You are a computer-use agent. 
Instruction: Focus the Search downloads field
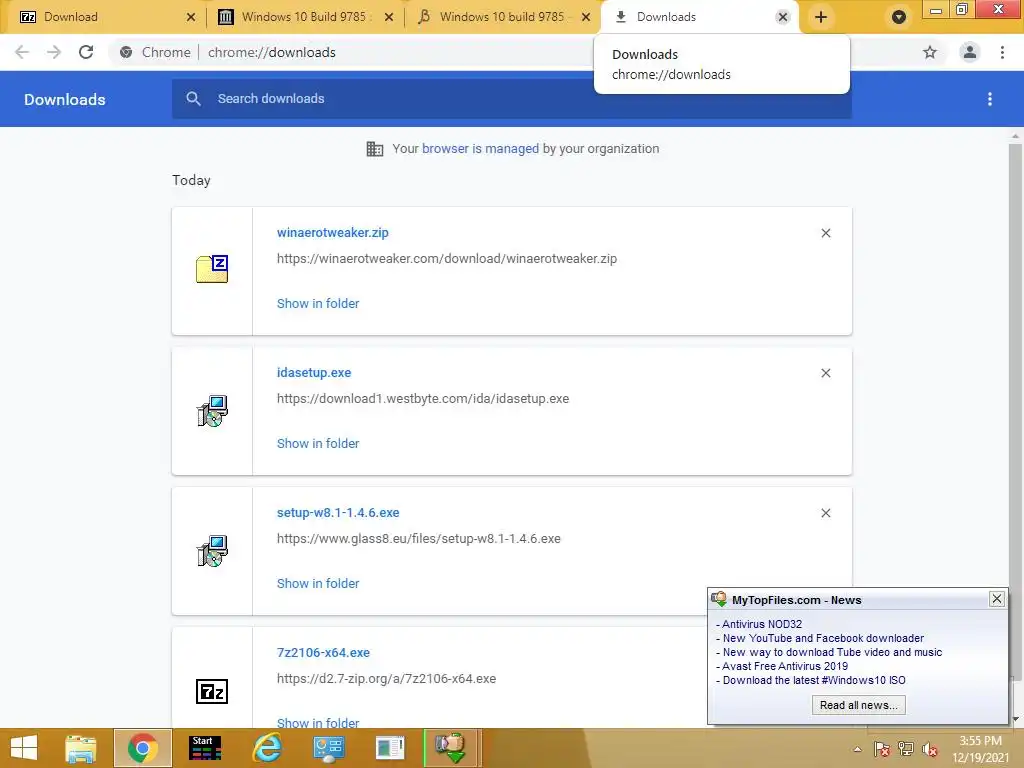[x=511, y=99]
